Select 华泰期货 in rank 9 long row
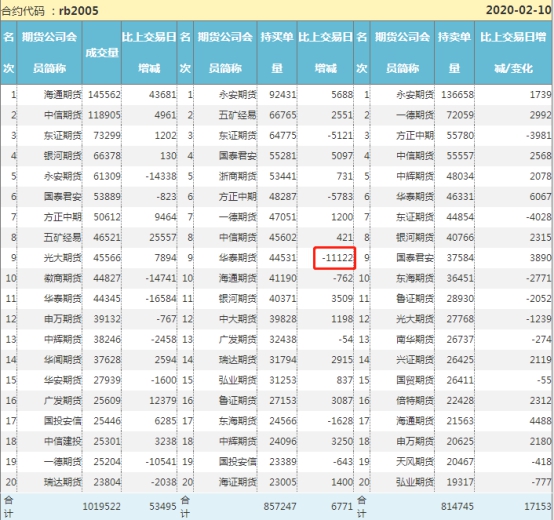Image resolution: width=554 pixels, height=520 pixels. tap(238, 258)
